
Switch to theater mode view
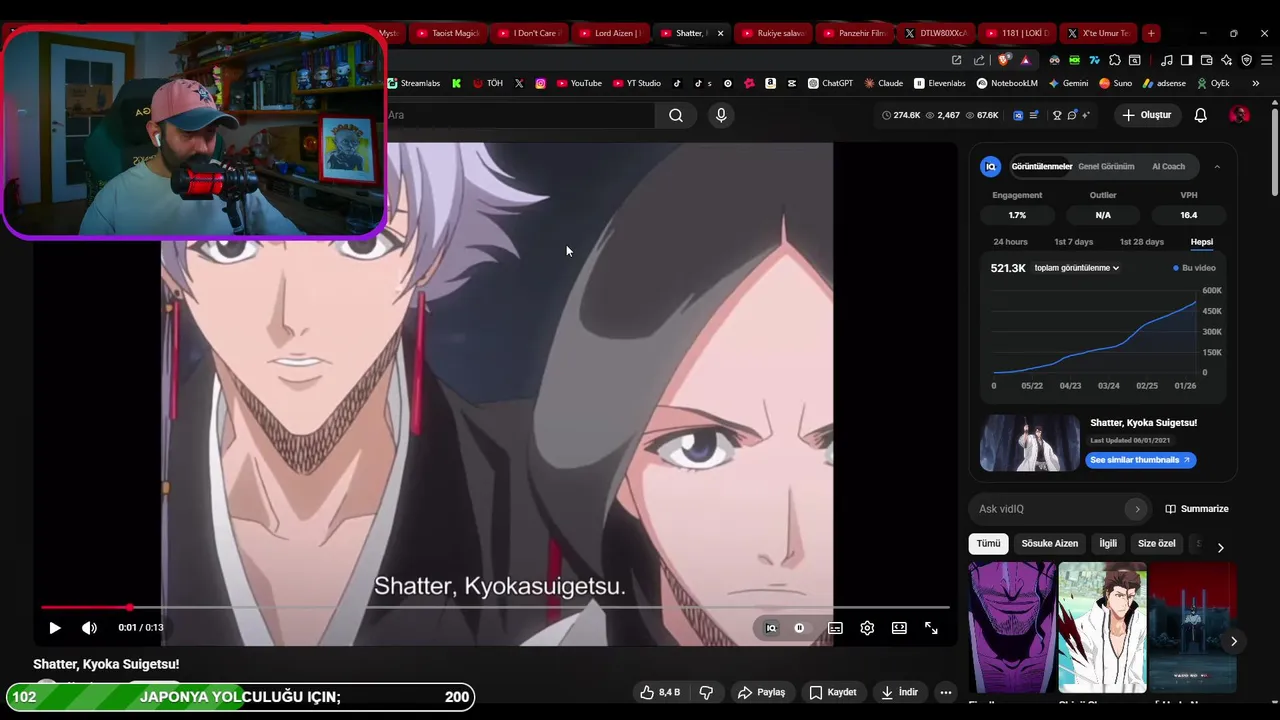899,628
